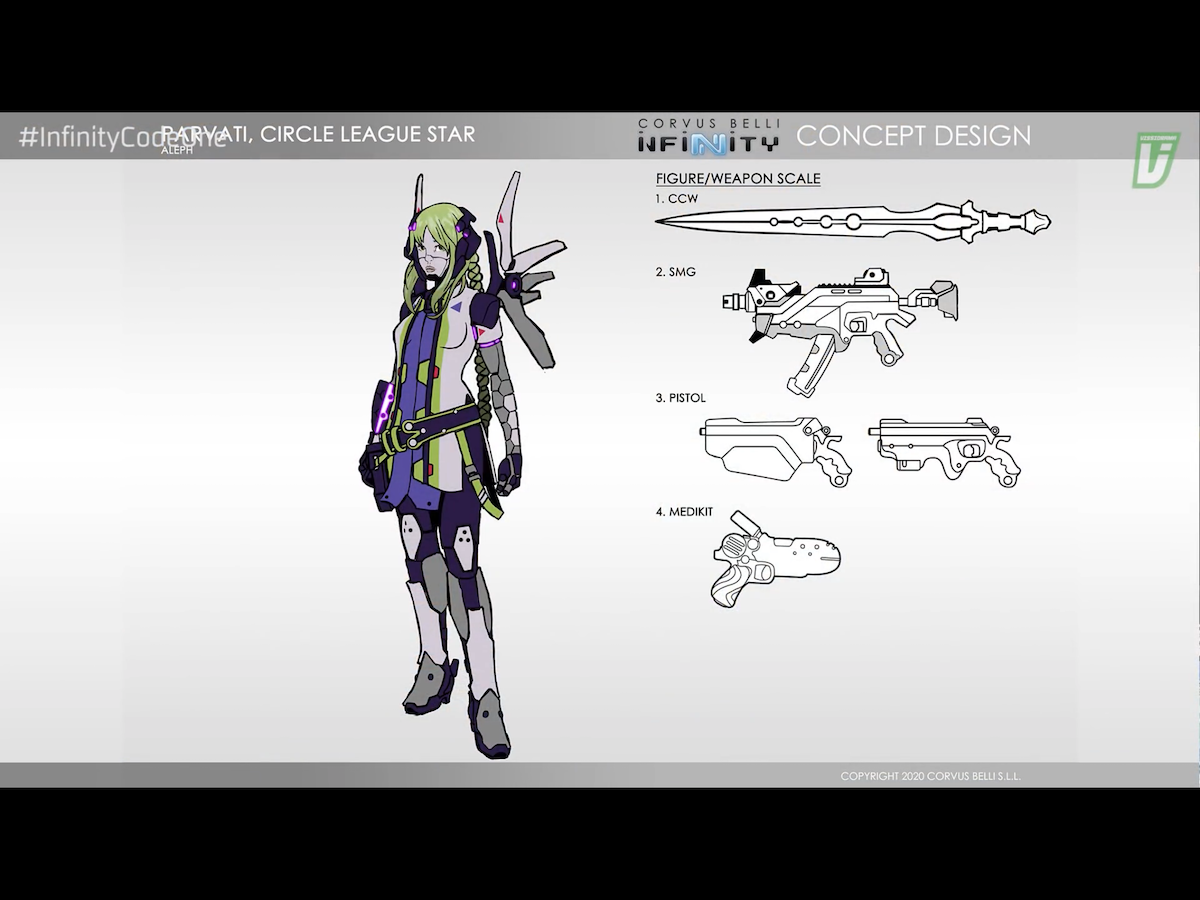This screenshot has width=1200, height=900.
Task: Click the 'CONCEPT DESIGN' heading
Action: [913, 135]
